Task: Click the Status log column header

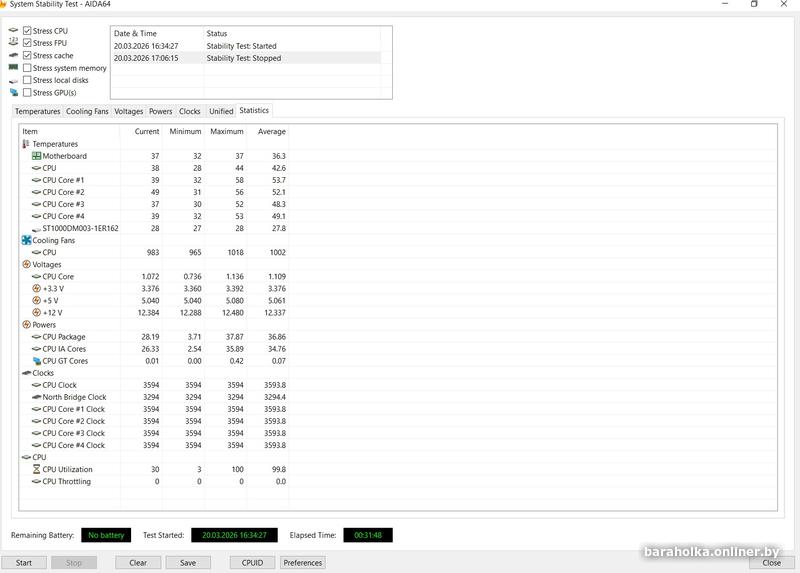Action: click(x=292, y=33)
